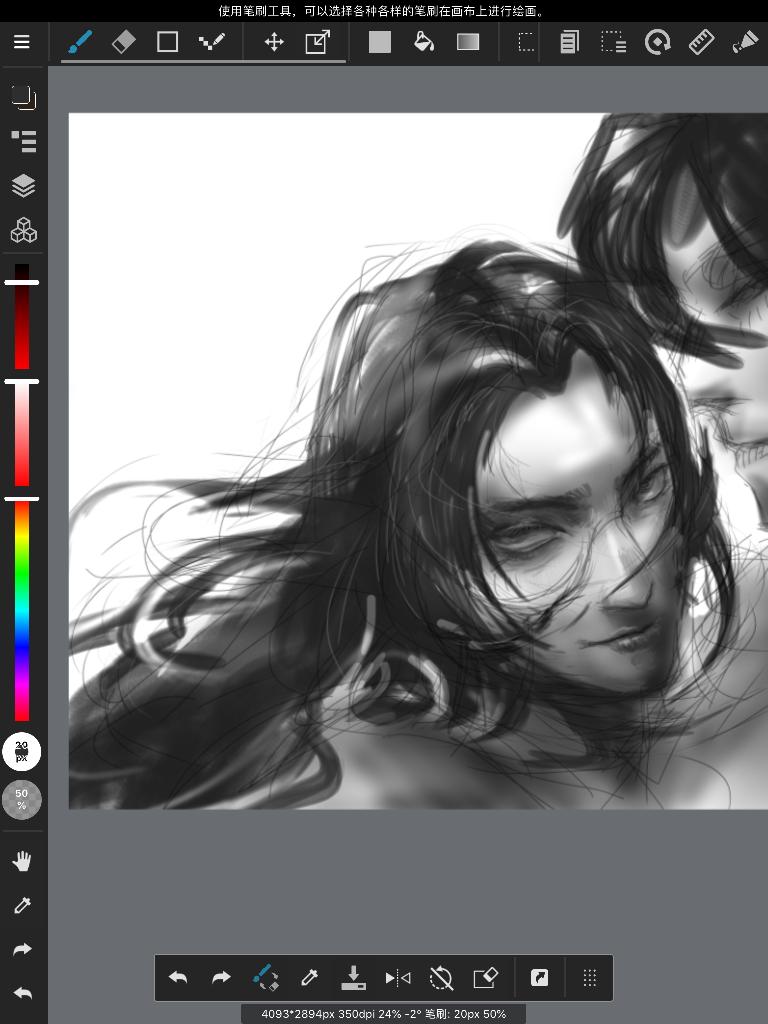Screen dimensions: 768x1024
Task: Click the share arrow shortcut icon
Action: click(539, 978)
